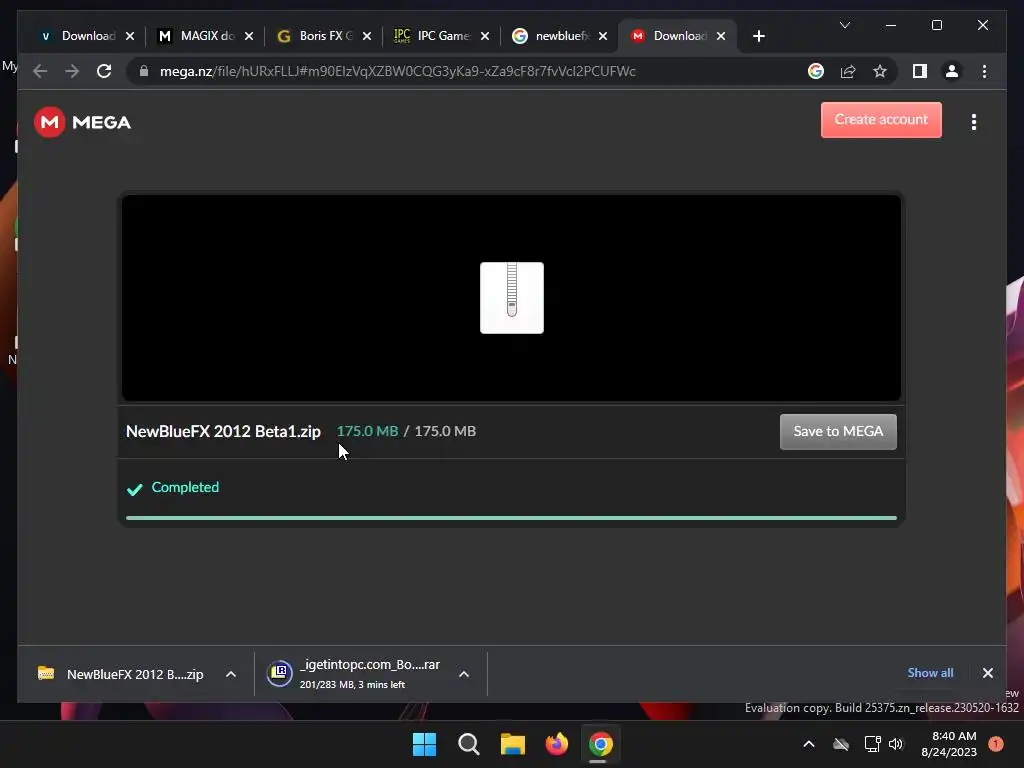Share this page icon

[x=848, y=71]
